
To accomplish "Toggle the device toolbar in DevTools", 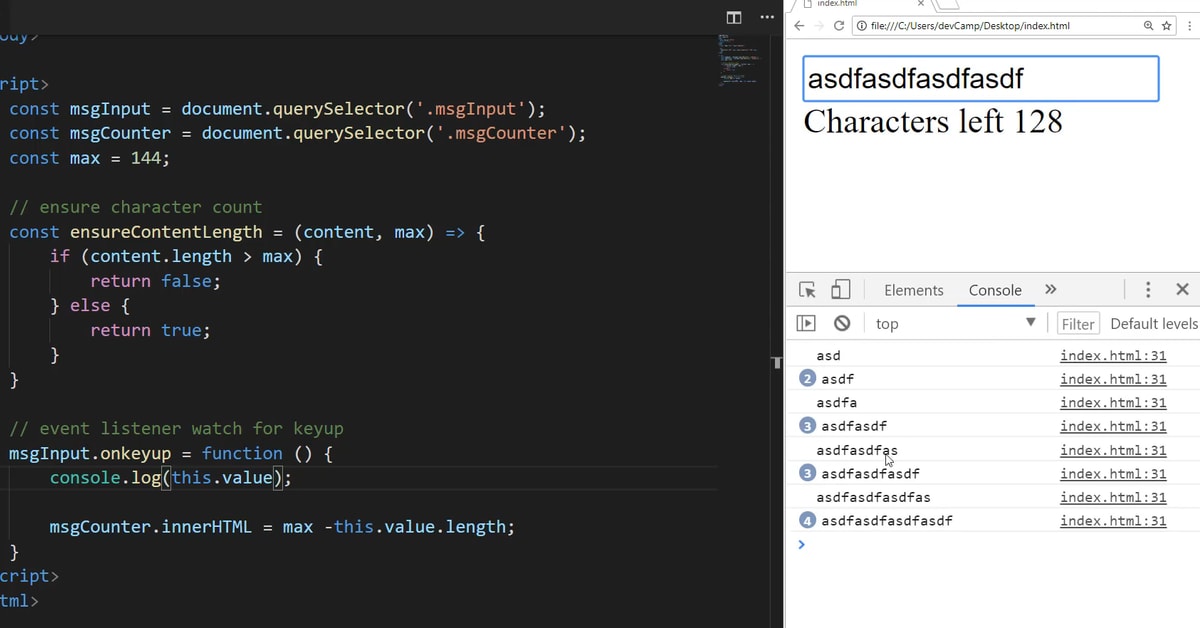I will click(841, 290).
